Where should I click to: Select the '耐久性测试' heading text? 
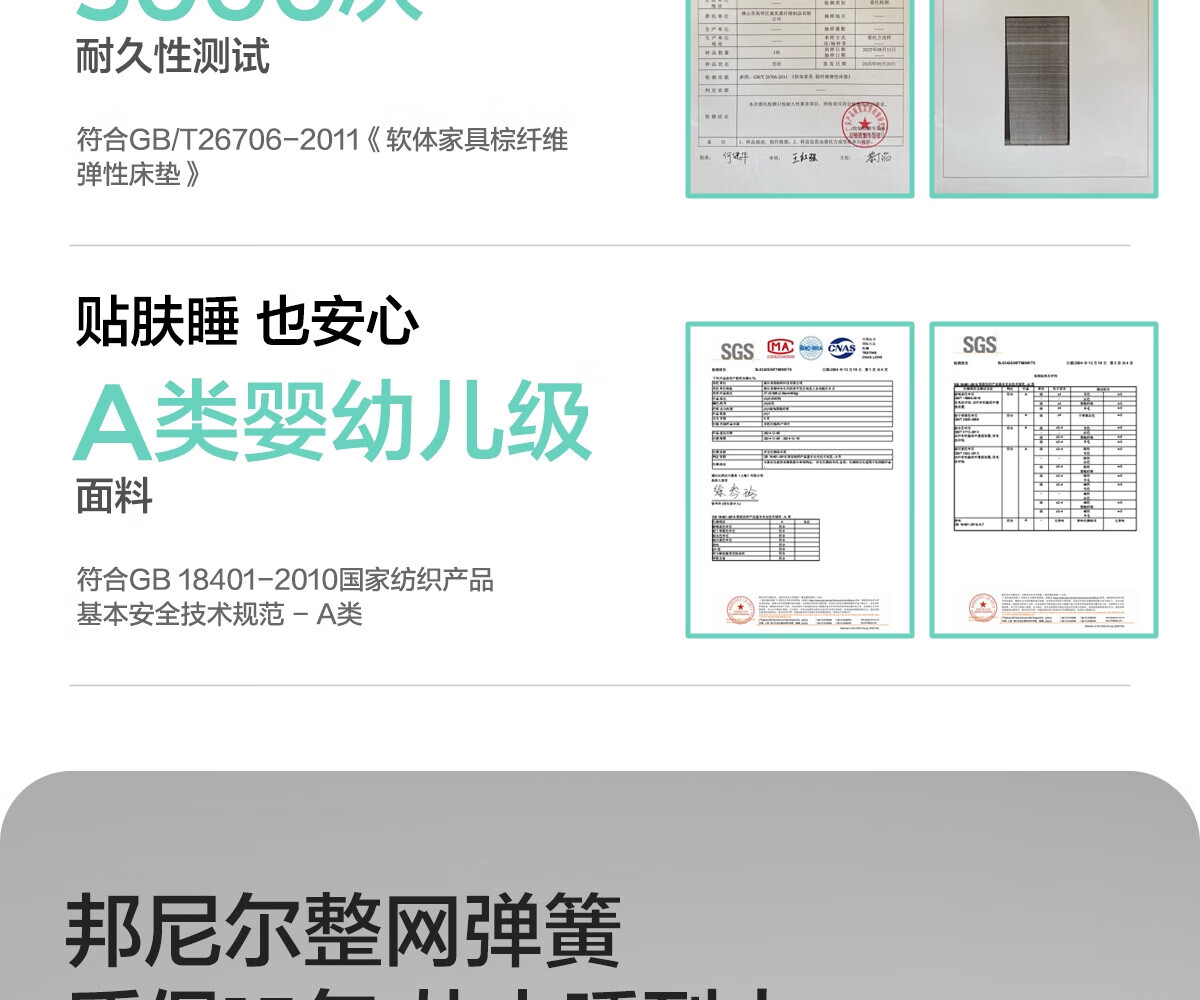pos(173,55)
